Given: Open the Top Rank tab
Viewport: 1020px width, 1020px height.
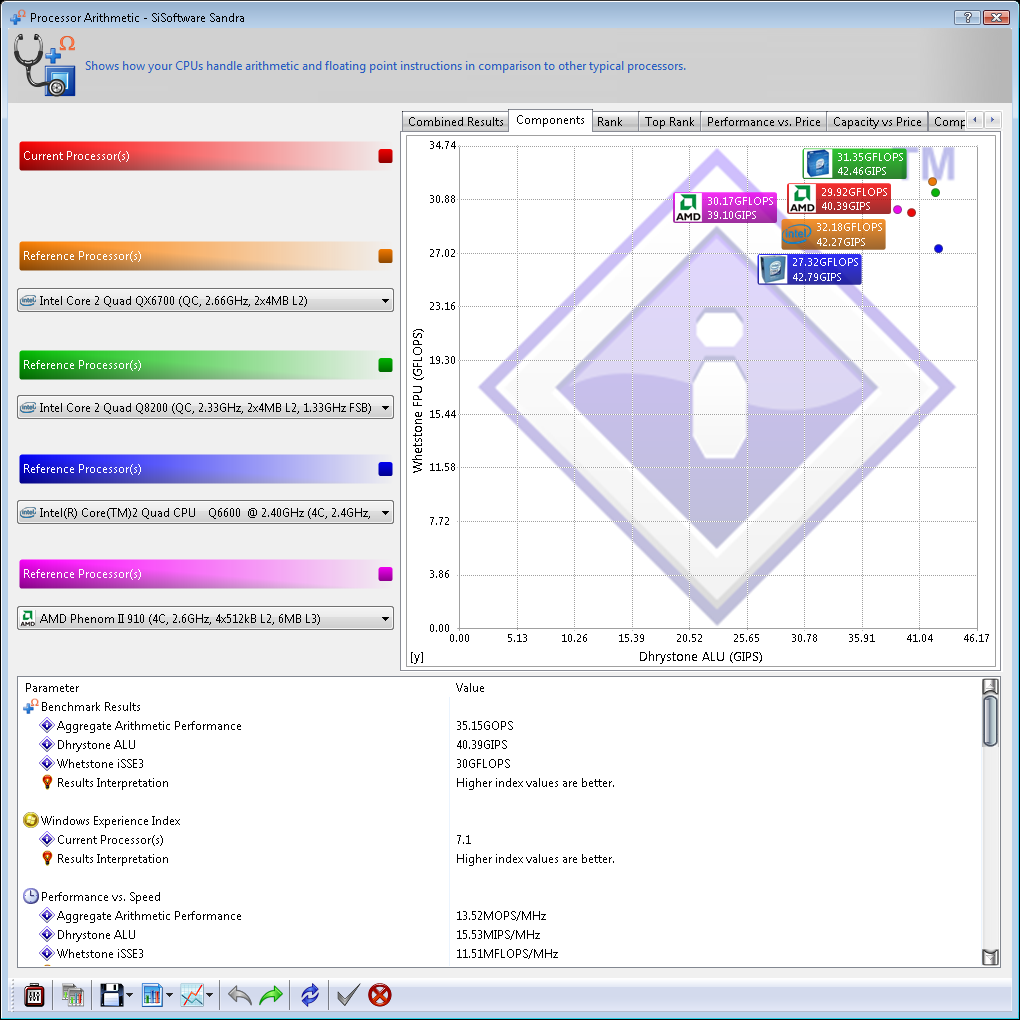Looking at the screenshot, I should pyautogui.click(x=669, y=122).
